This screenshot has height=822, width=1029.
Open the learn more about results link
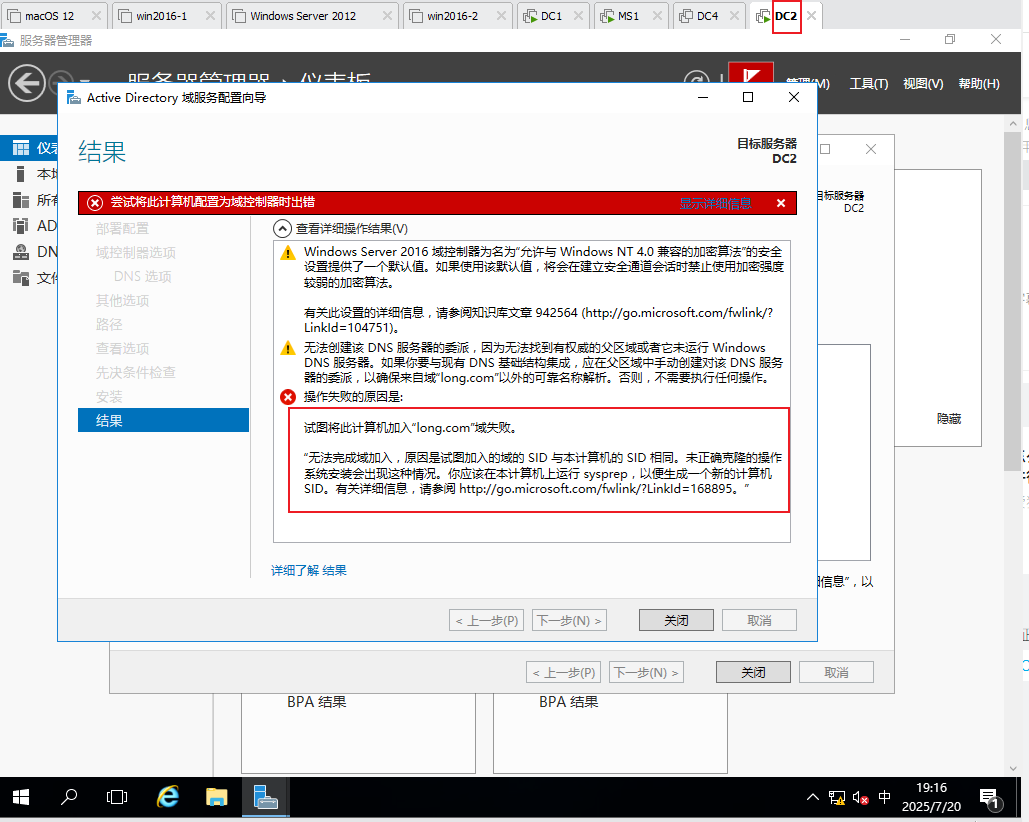pos(308,571)
